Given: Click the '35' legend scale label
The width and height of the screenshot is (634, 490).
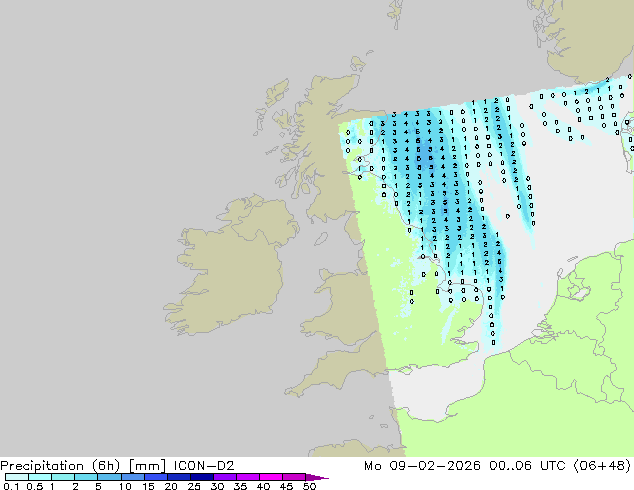Looking at the screenshot, I should (240, 486).
